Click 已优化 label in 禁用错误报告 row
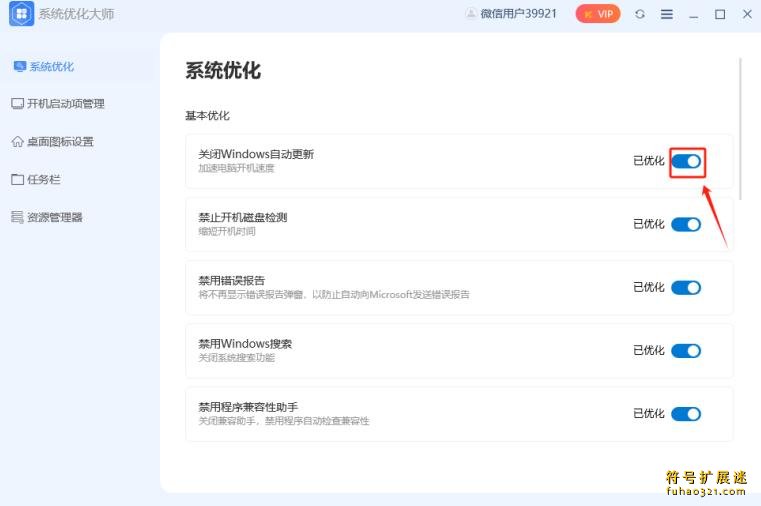761x506 pixels. tap(648, 287)
